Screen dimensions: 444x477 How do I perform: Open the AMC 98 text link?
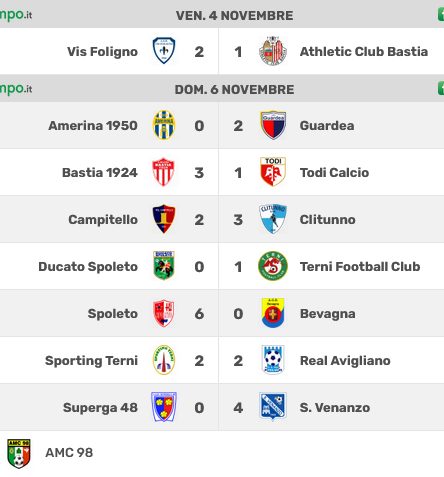69,453
